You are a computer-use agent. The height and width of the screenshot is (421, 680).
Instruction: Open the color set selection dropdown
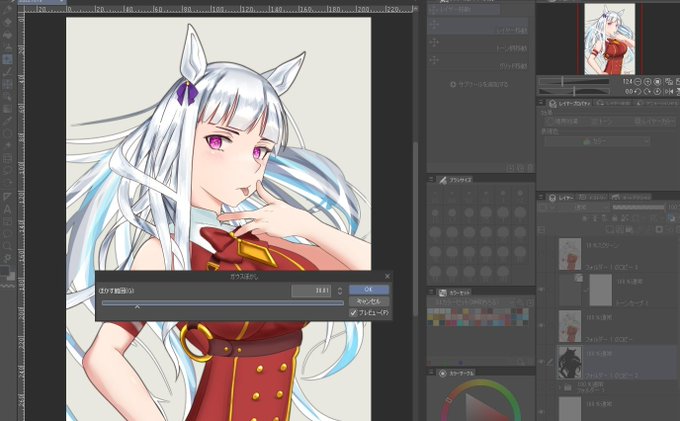coord(472,302)
